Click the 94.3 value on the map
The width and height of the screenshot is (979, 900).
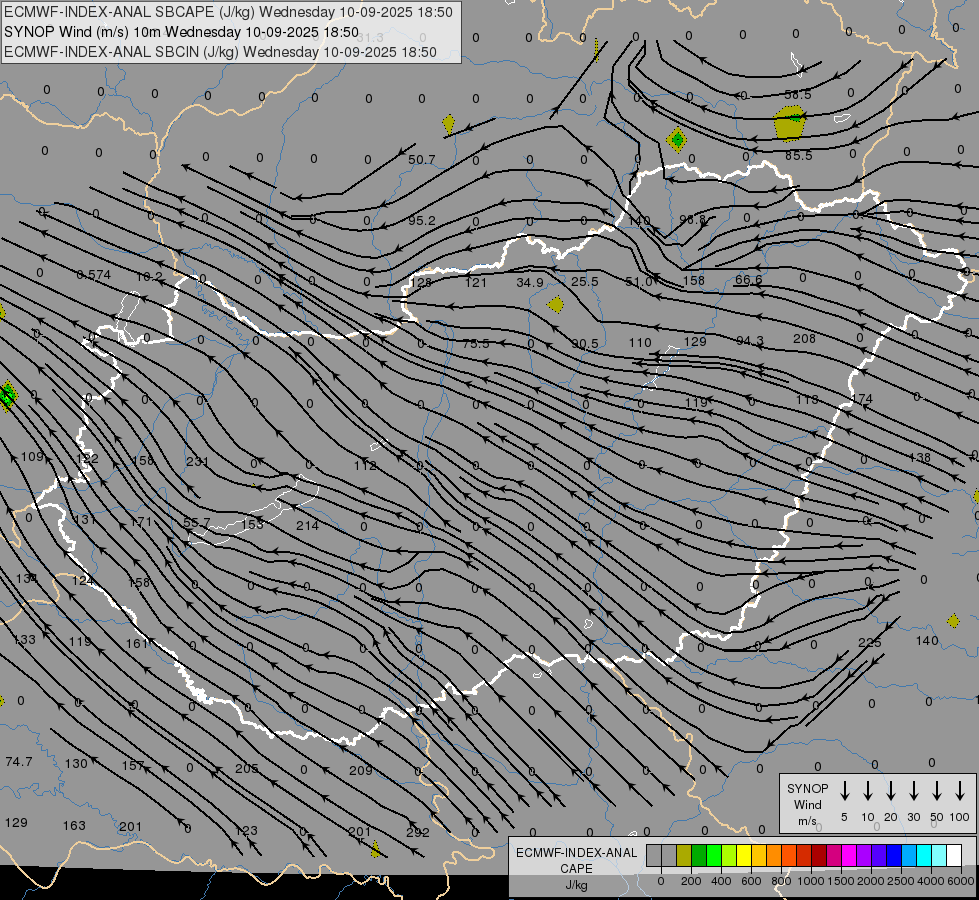point(750,341)
